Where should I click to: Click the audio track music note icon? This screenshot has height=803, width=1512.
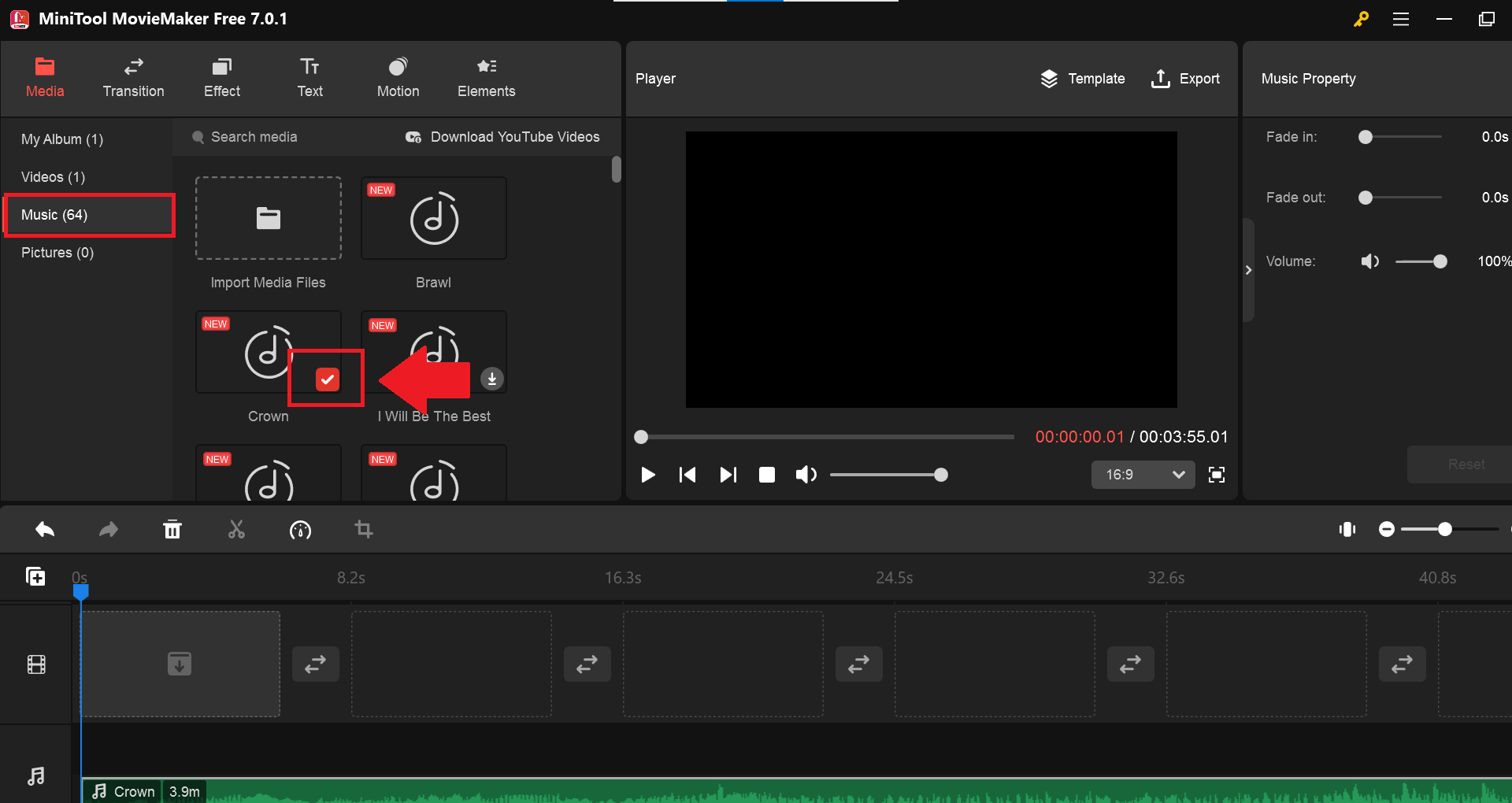(x=36, y=776)
